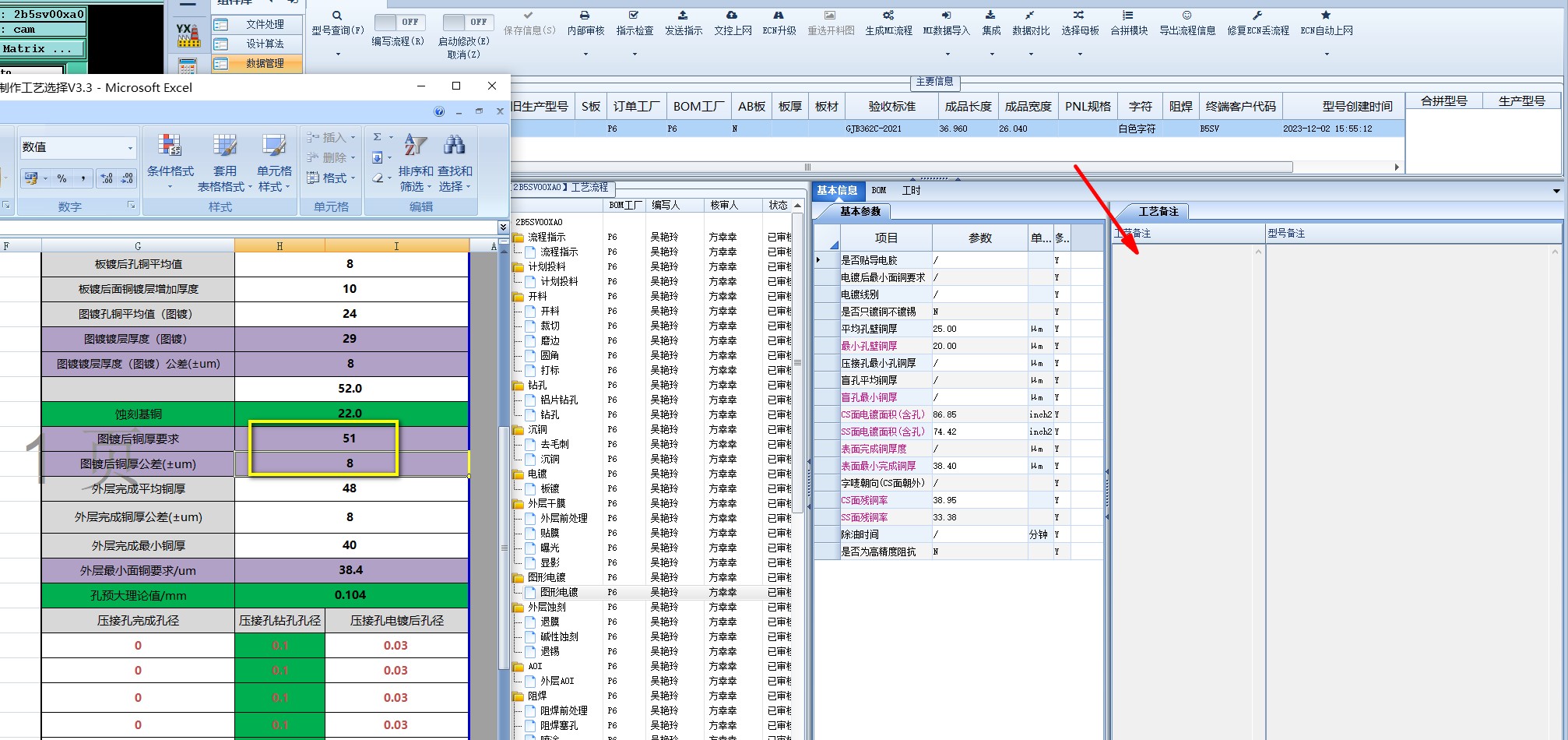This screenshot has width=1568, height=740.
Task: Switch to the BOM tab
Action: [879, 190]
